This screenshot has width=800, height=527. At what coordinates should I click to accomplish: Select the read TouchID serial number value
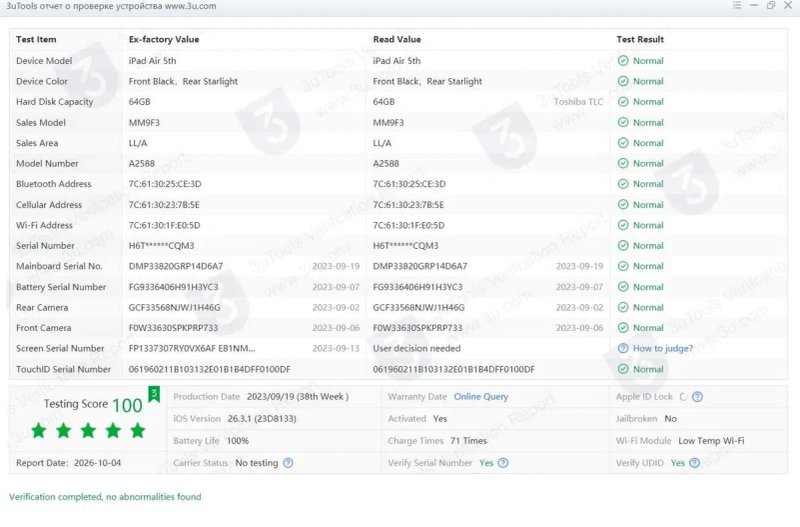[x=454, y=369]
